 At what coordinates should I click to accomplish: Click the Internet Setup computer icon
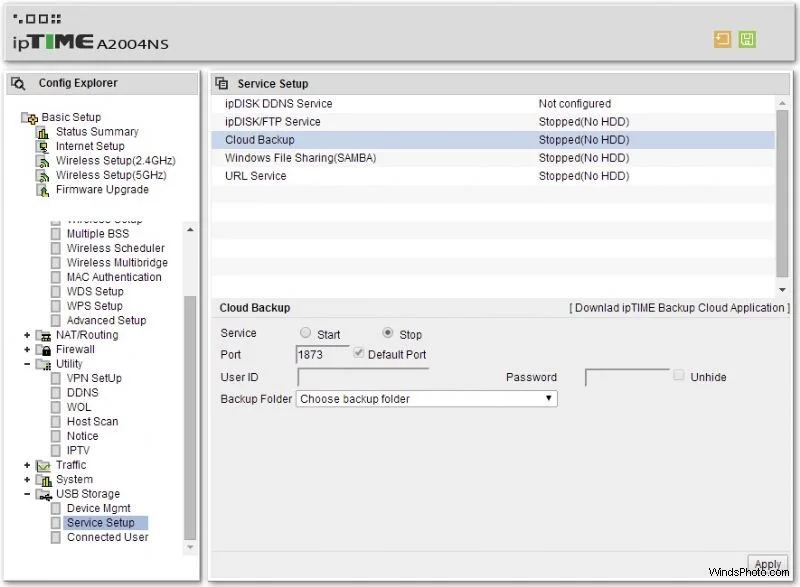43,146
